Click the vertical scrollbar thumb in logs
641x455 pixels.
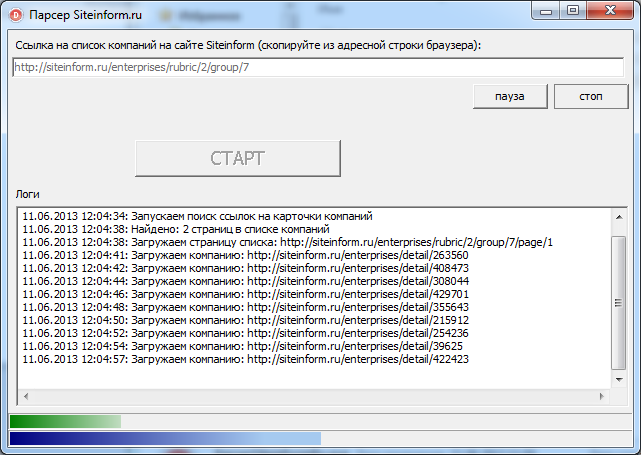click(619, 303)
